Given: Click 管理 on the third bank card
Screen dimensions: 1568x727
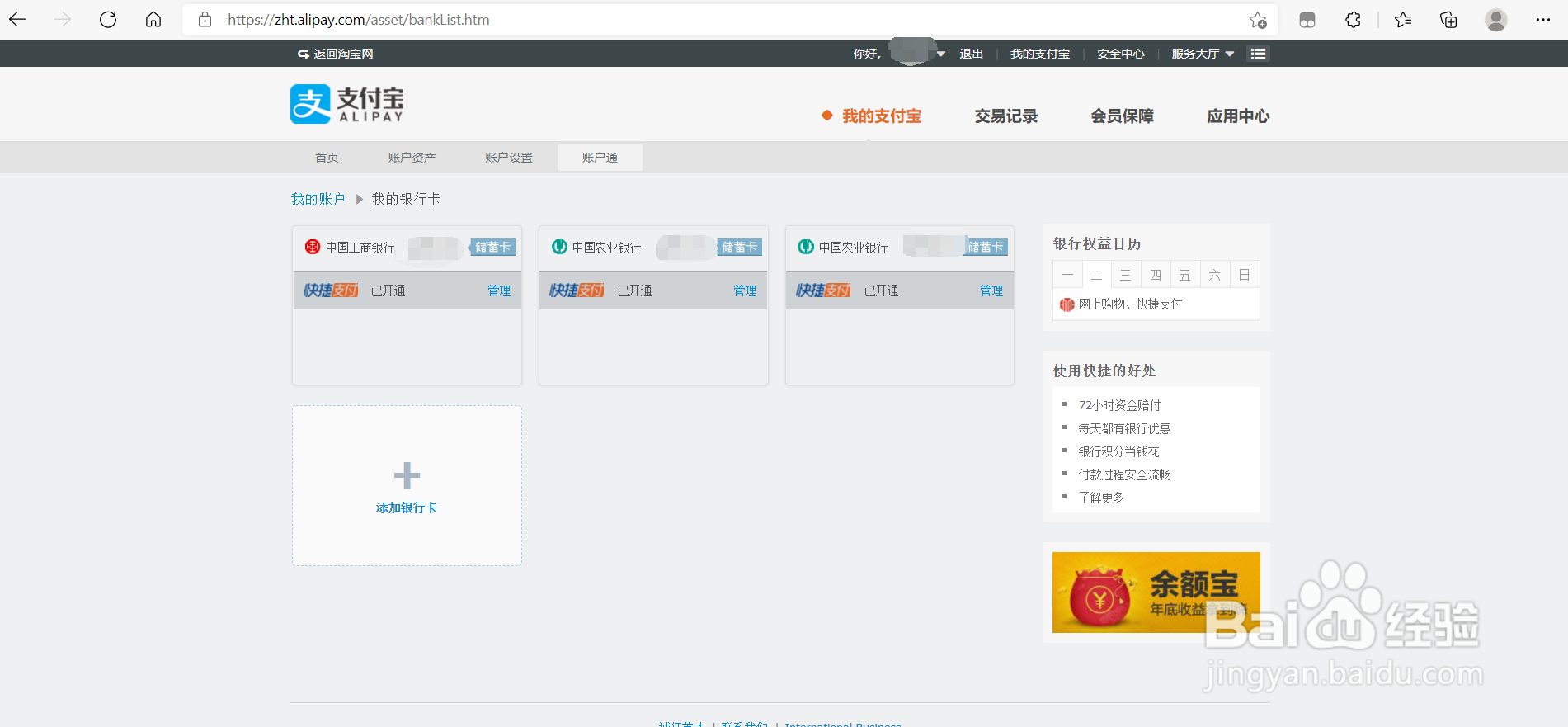Looking at the screenshot, I should tap(991, 290).
